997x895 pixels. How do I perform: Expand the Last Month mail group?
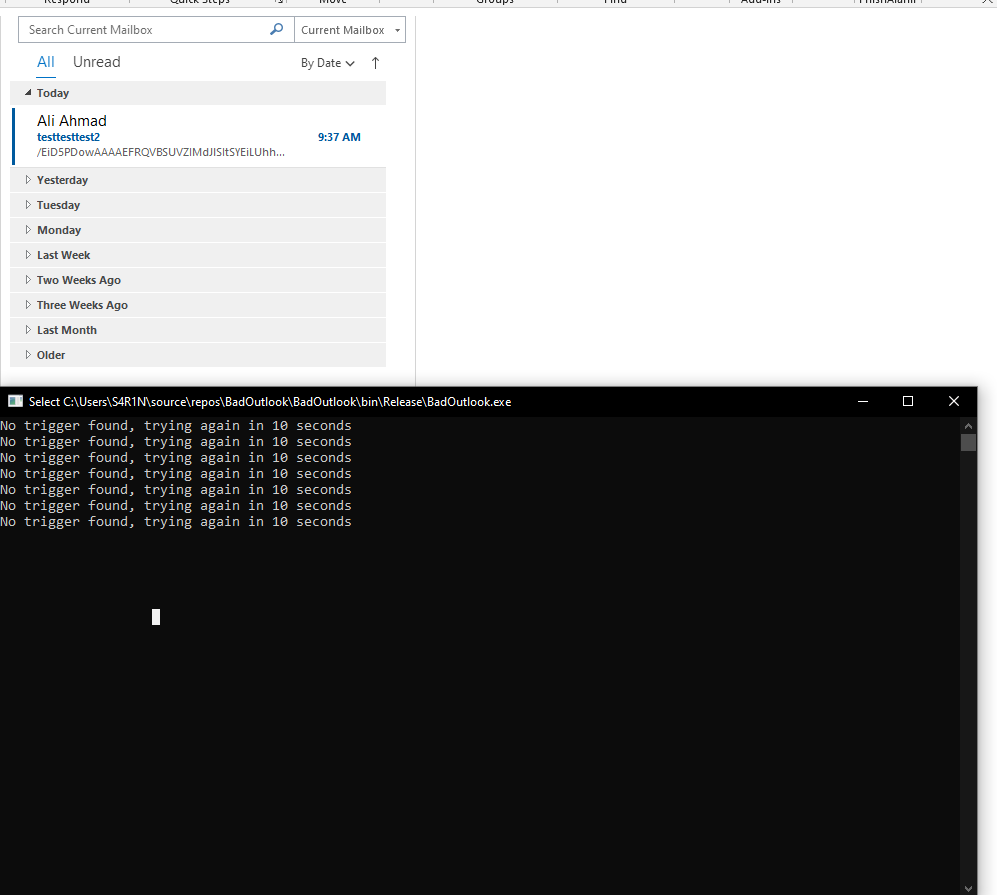[28, 329]
